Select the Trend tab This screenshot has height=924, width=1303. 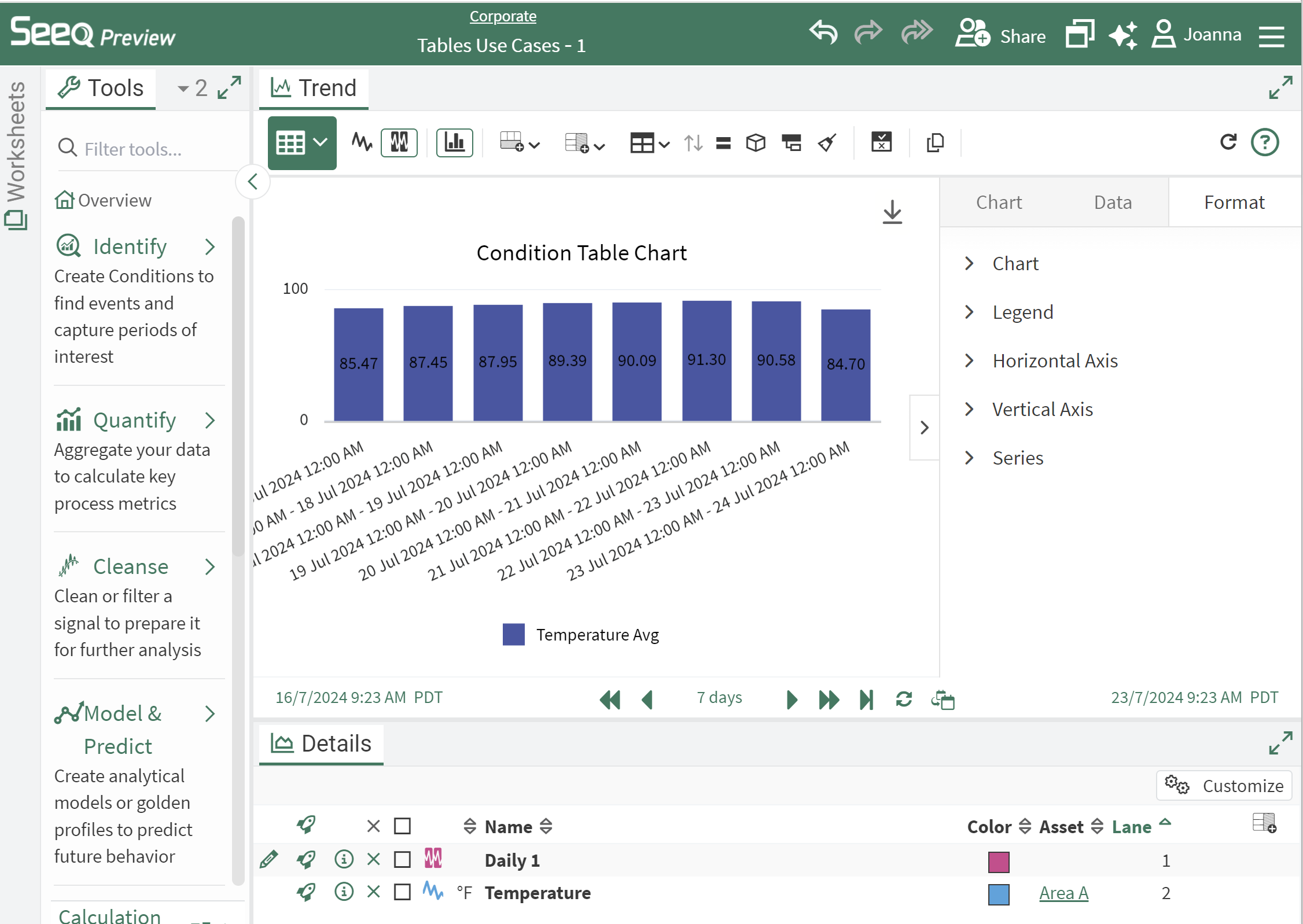tap(314, 88)
